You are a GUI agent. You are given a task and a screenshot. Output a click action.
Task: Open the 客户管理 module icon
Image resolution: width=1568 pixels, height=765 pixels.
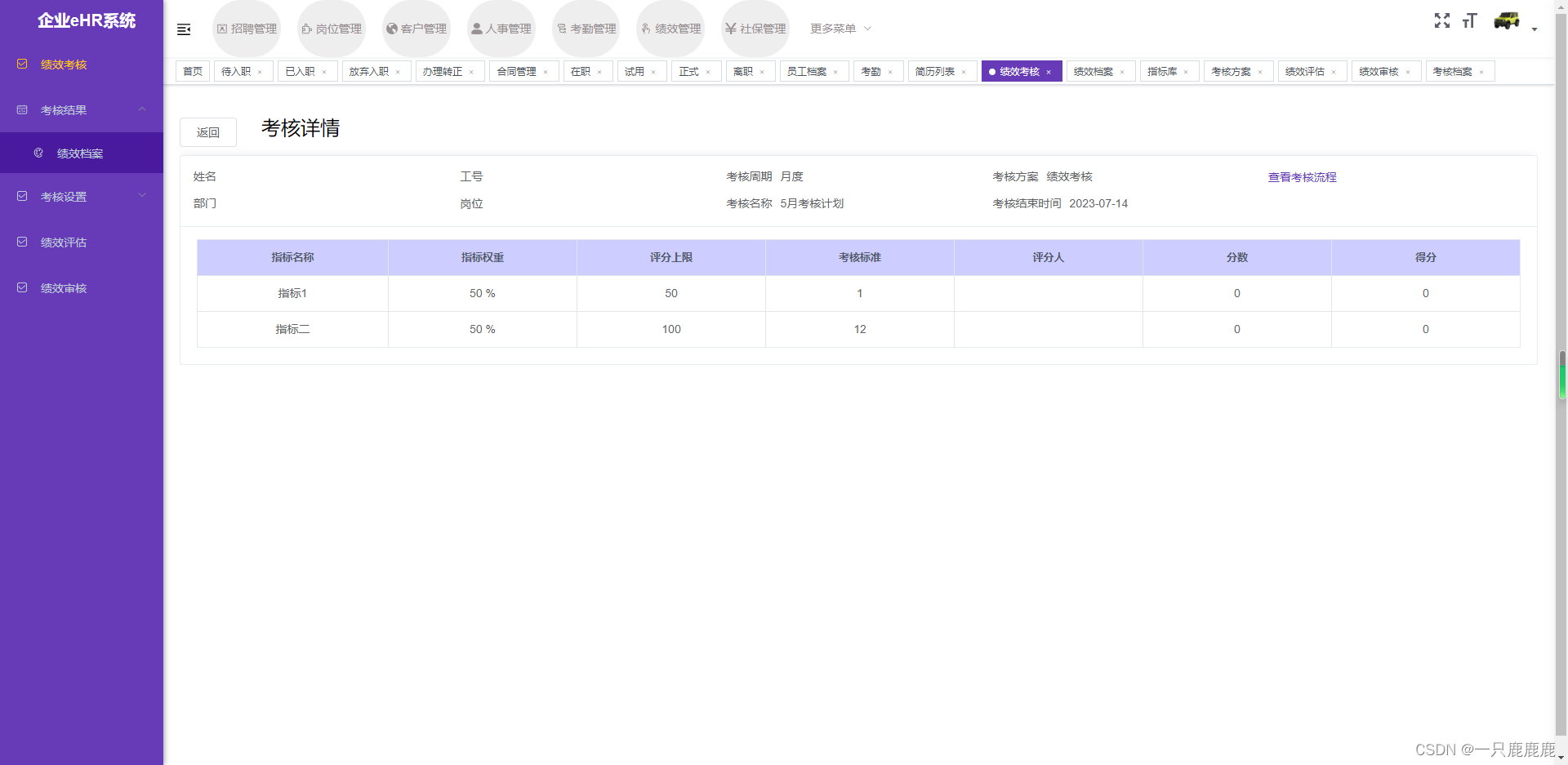pyautogui.click(x=416, y=28)
